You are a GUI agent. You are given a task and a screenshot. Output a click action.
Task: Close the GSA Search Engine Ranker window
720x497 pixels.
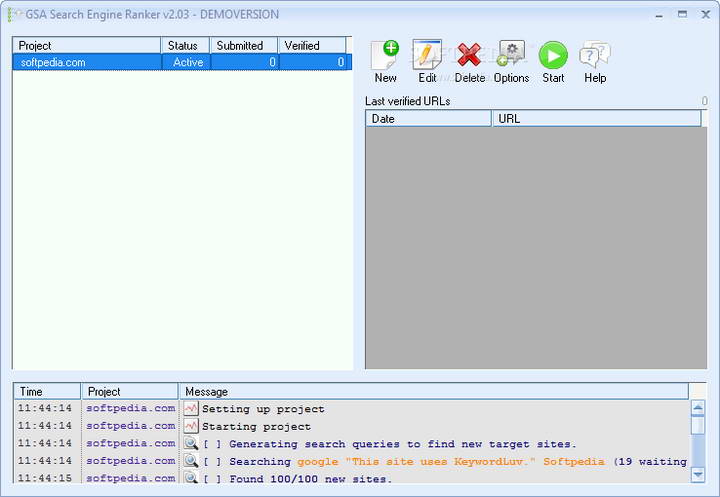pos(706,15)
